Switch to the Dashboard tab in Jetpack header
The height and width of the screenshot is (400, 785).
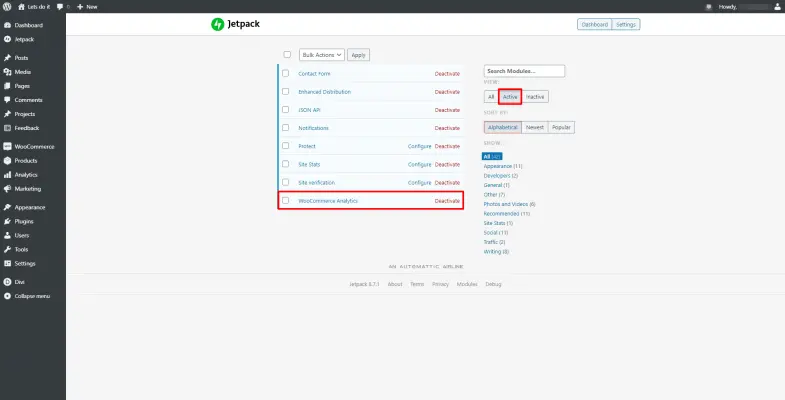tap(595, 25)
